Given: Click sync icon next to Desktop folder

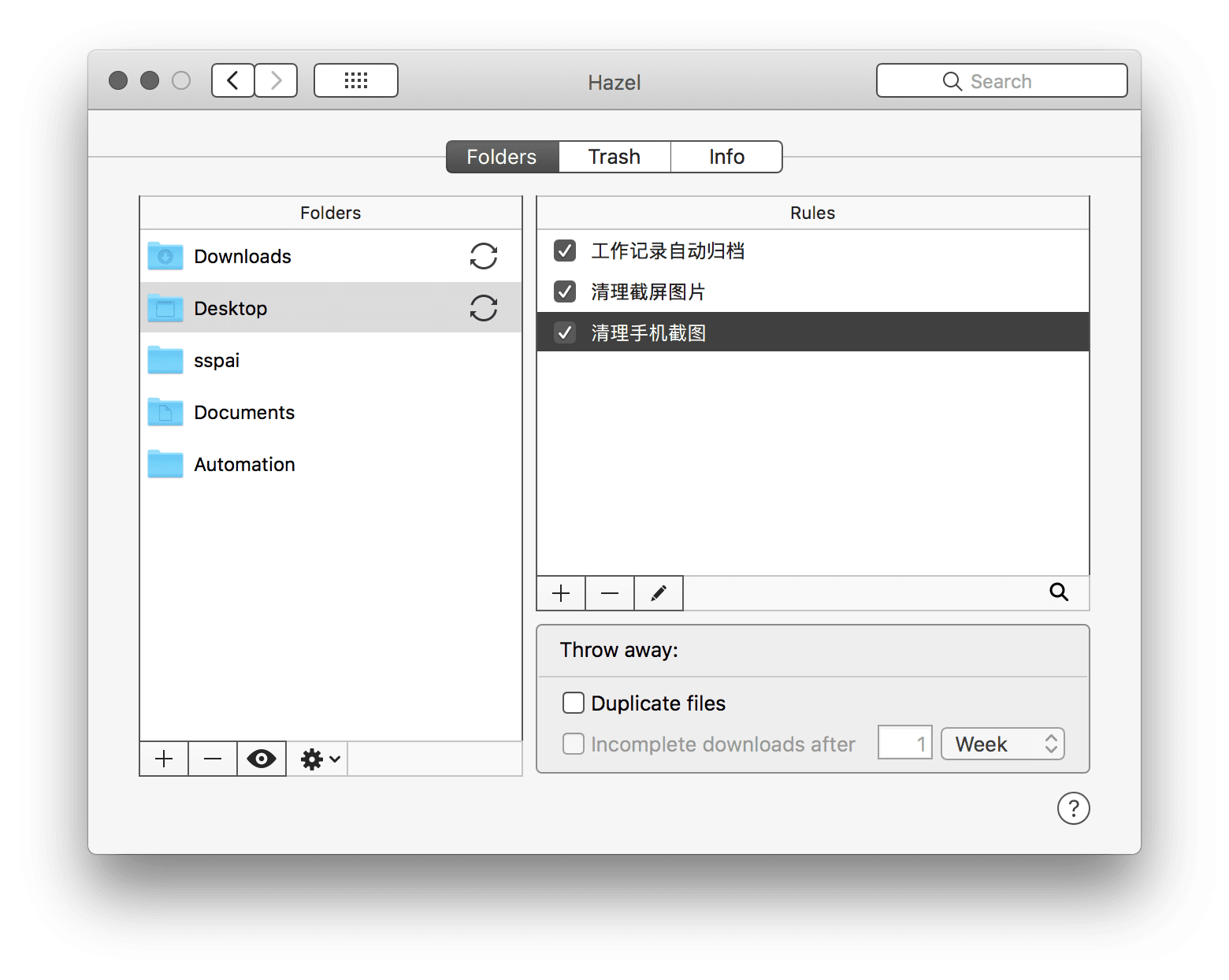Looking at the screenshot, I should [483, 308].
